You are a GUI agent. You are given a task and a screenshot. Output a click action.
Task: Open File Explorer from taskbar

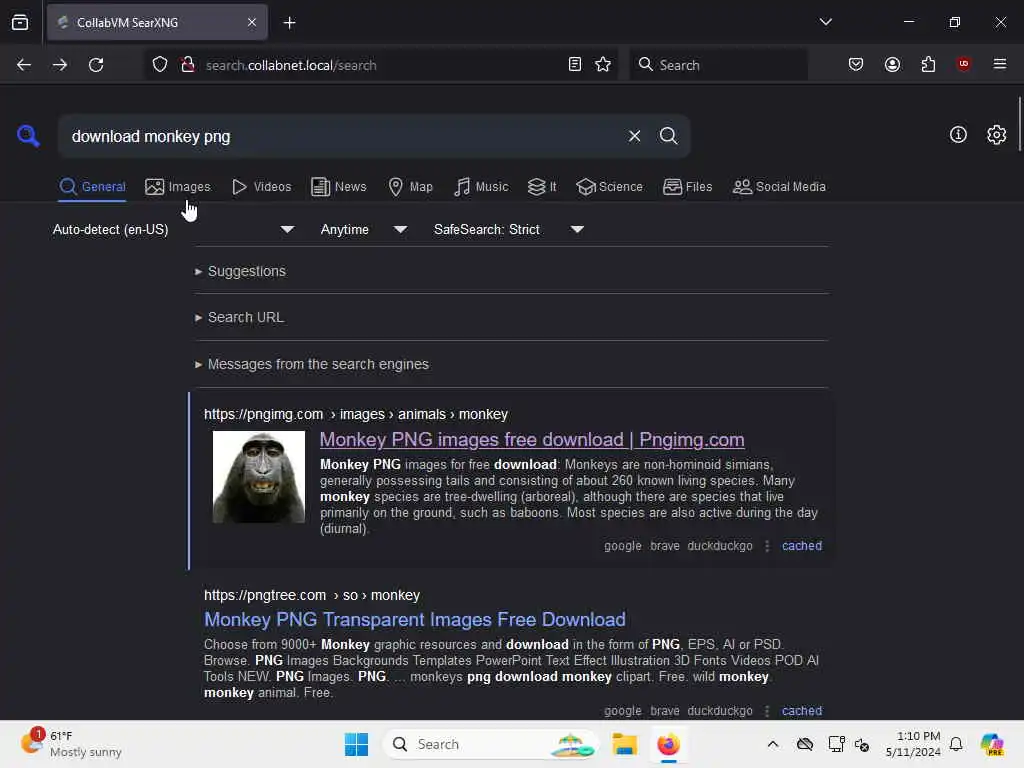coord(624,744)
